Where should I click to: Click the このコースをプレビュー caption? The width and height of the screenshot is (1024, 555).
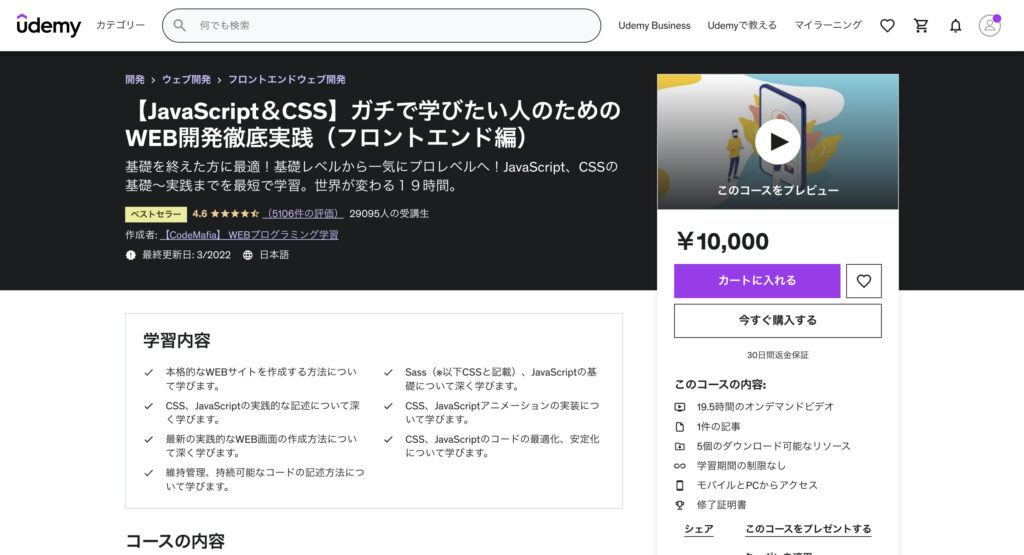pyautogui.click(x=778, y=191)
